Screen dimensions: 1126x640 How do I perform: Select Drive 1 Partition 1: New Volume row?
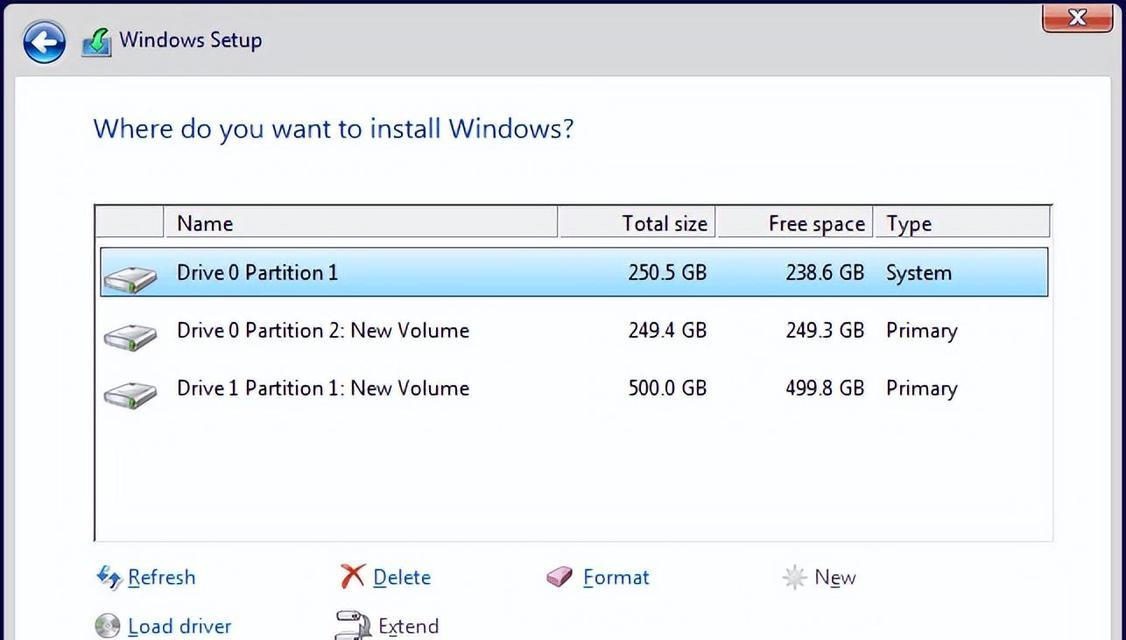pyautogui.click(x=573, y=389)
